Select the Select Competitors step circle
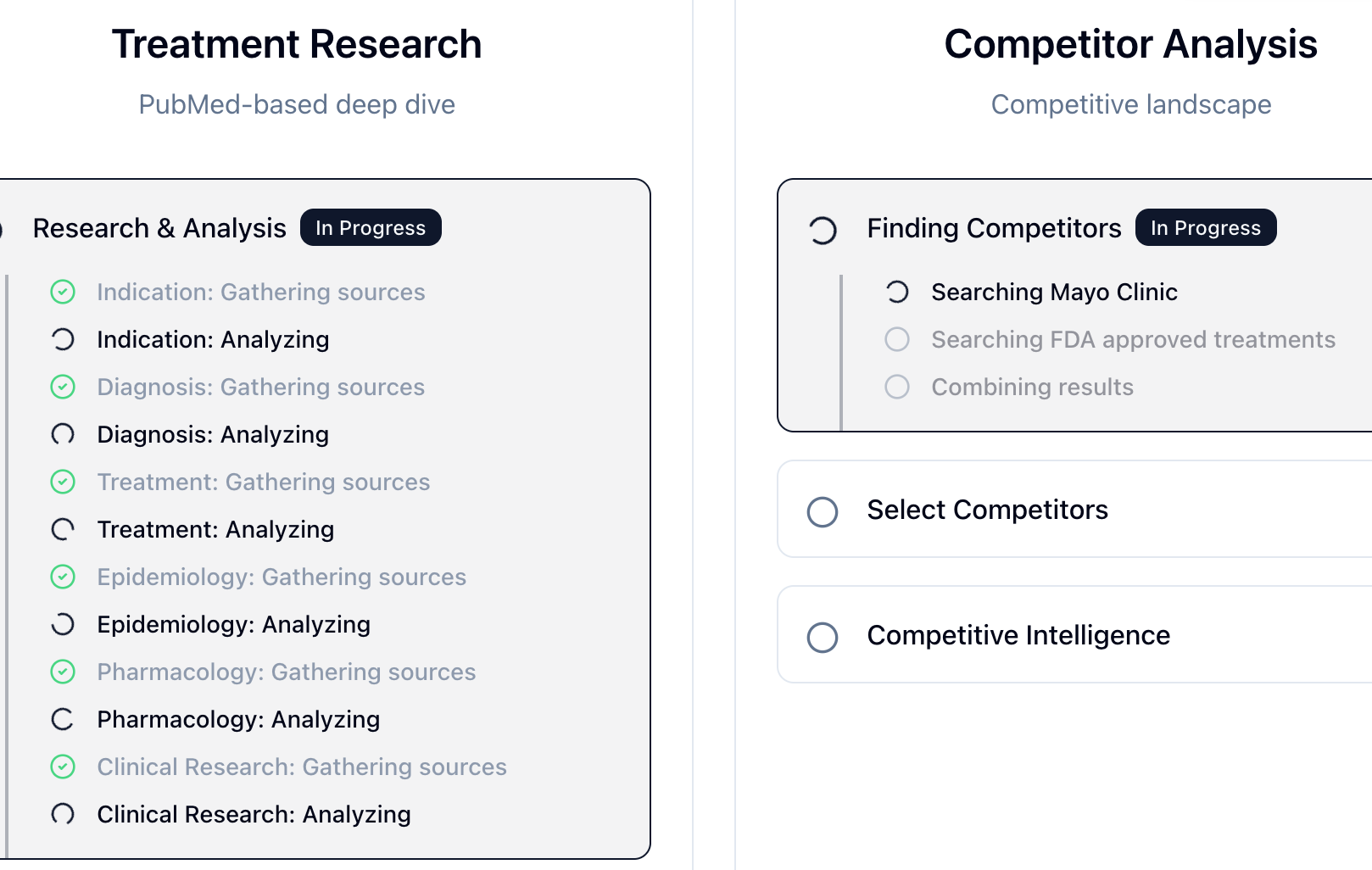1372x870 pixels. [823, 511]
